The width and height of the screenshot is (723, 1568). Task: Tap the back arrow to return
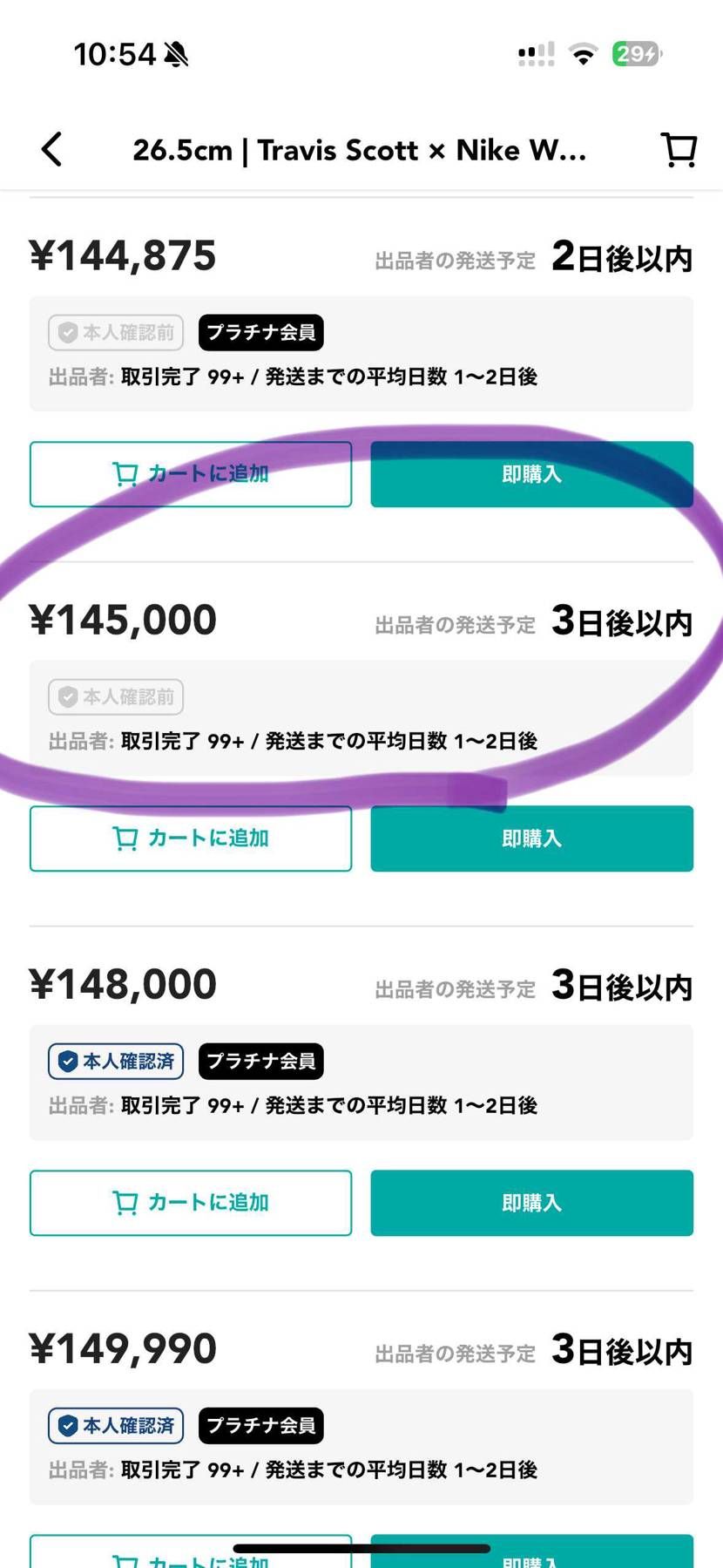pyautogui.click(x=51, y=149)
